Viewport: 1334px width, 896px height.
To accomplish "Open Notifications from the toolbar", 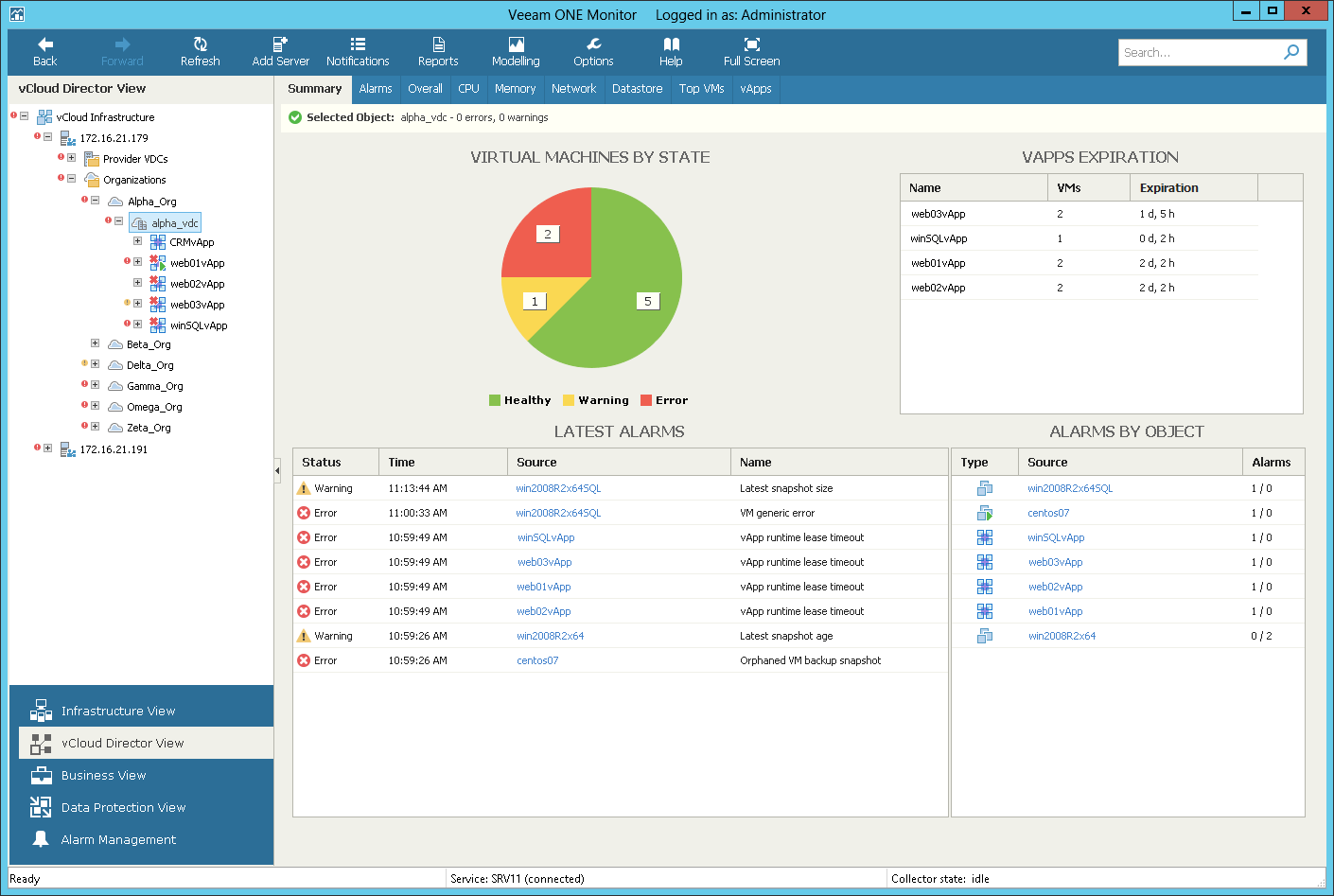I will pyautogui.click(x=358, y=52).
